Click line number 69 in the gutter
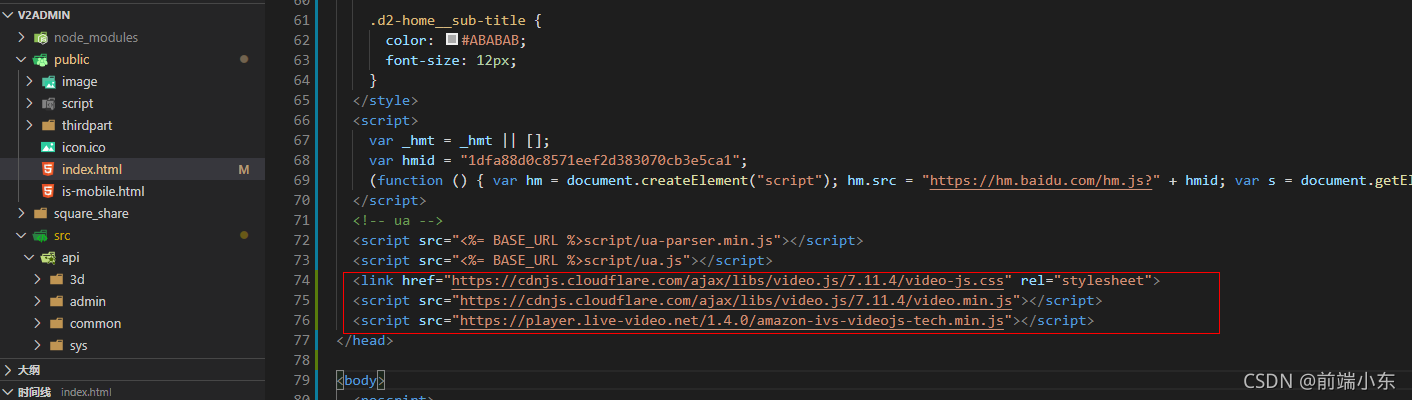 [301, 181]
